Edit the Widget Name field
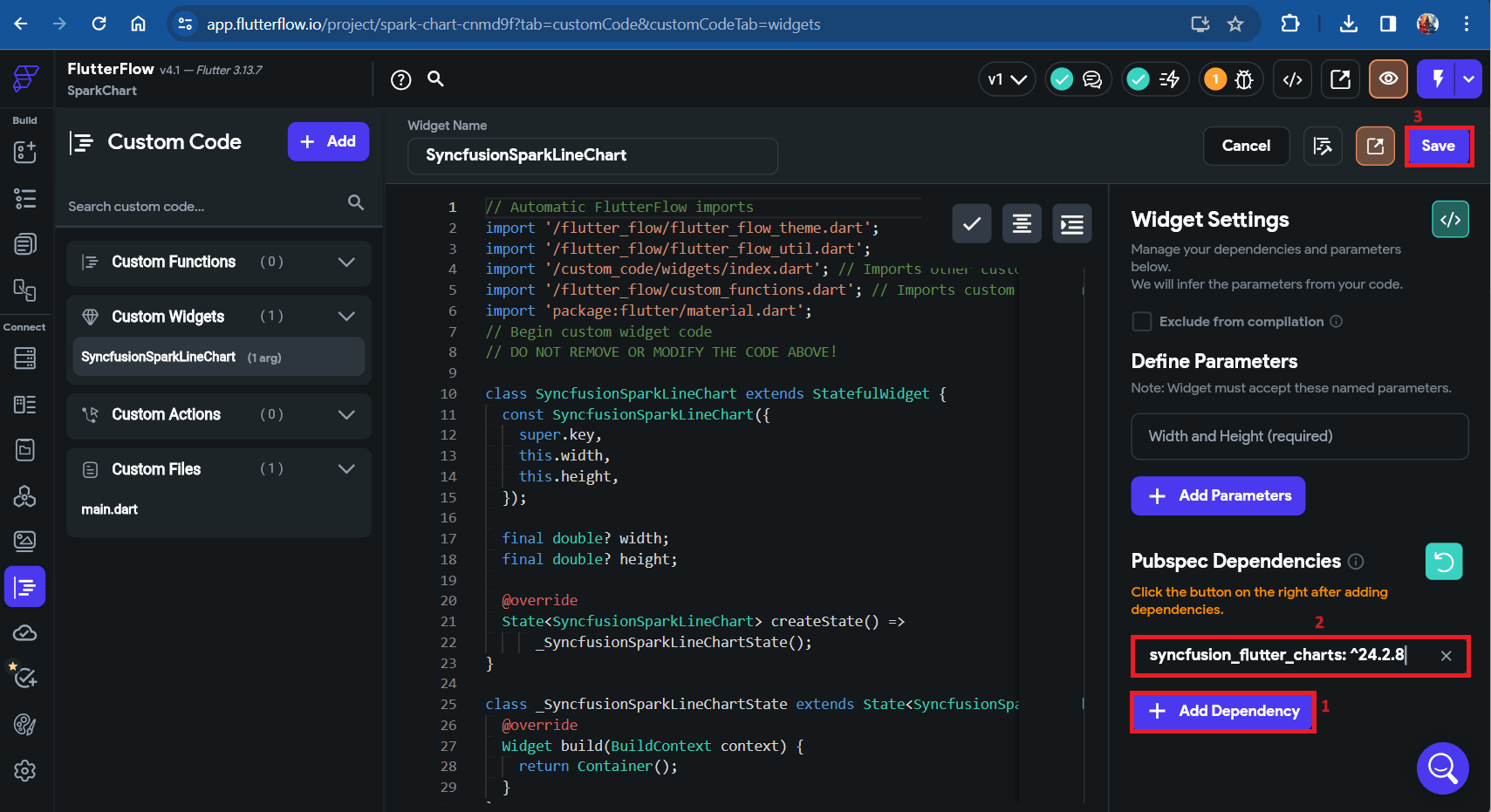The image size is (1491, 812). pos(592,155)
